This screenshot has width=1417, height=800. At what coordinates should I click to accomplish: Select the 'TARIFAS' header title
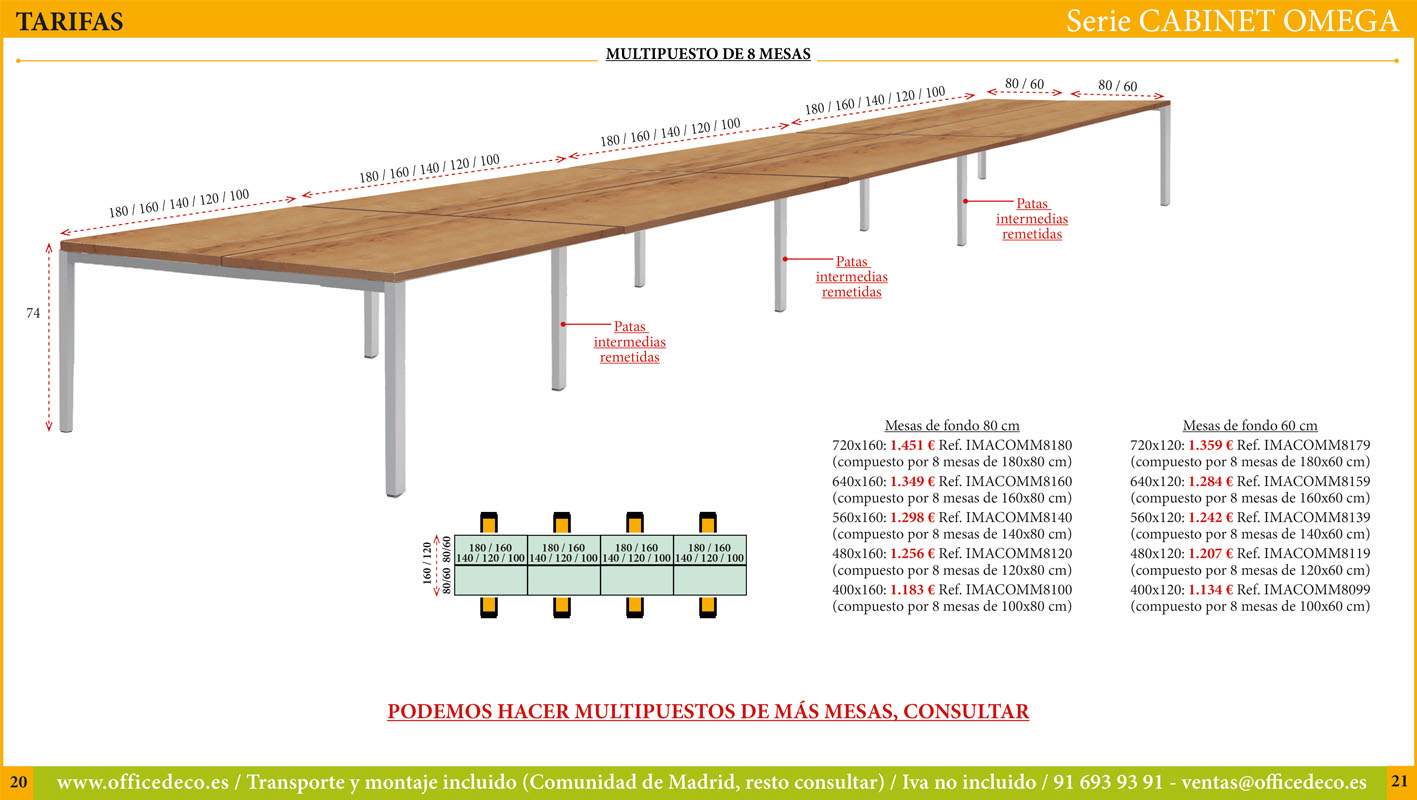pos(70,21)
